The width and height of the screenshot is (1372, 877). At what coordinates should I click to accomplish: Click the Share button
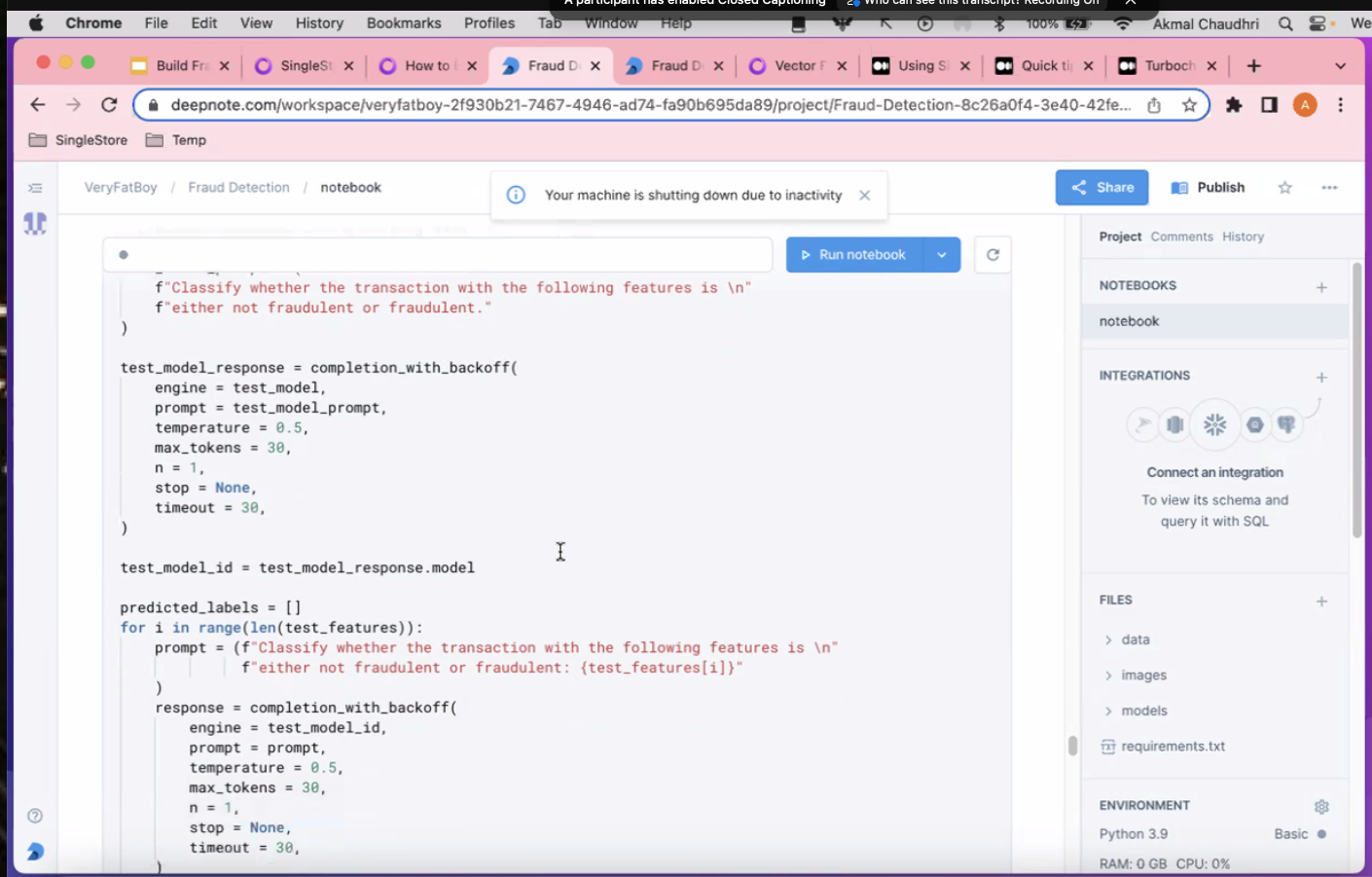click(1101, 188)
